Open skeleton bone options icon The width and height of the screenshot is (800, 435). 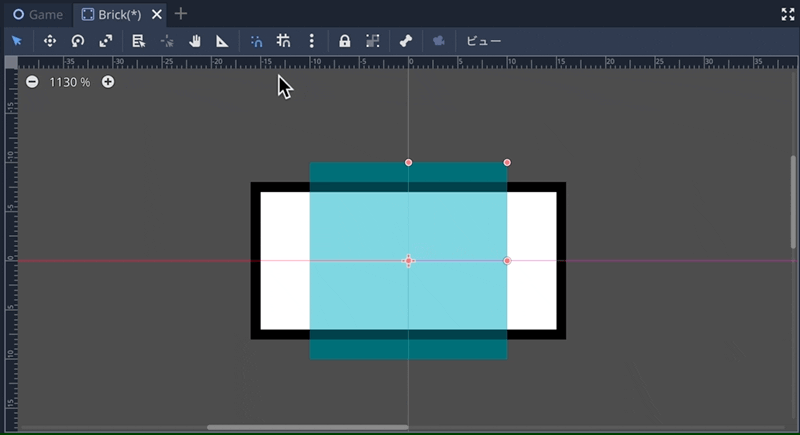(x=406, y=41)
